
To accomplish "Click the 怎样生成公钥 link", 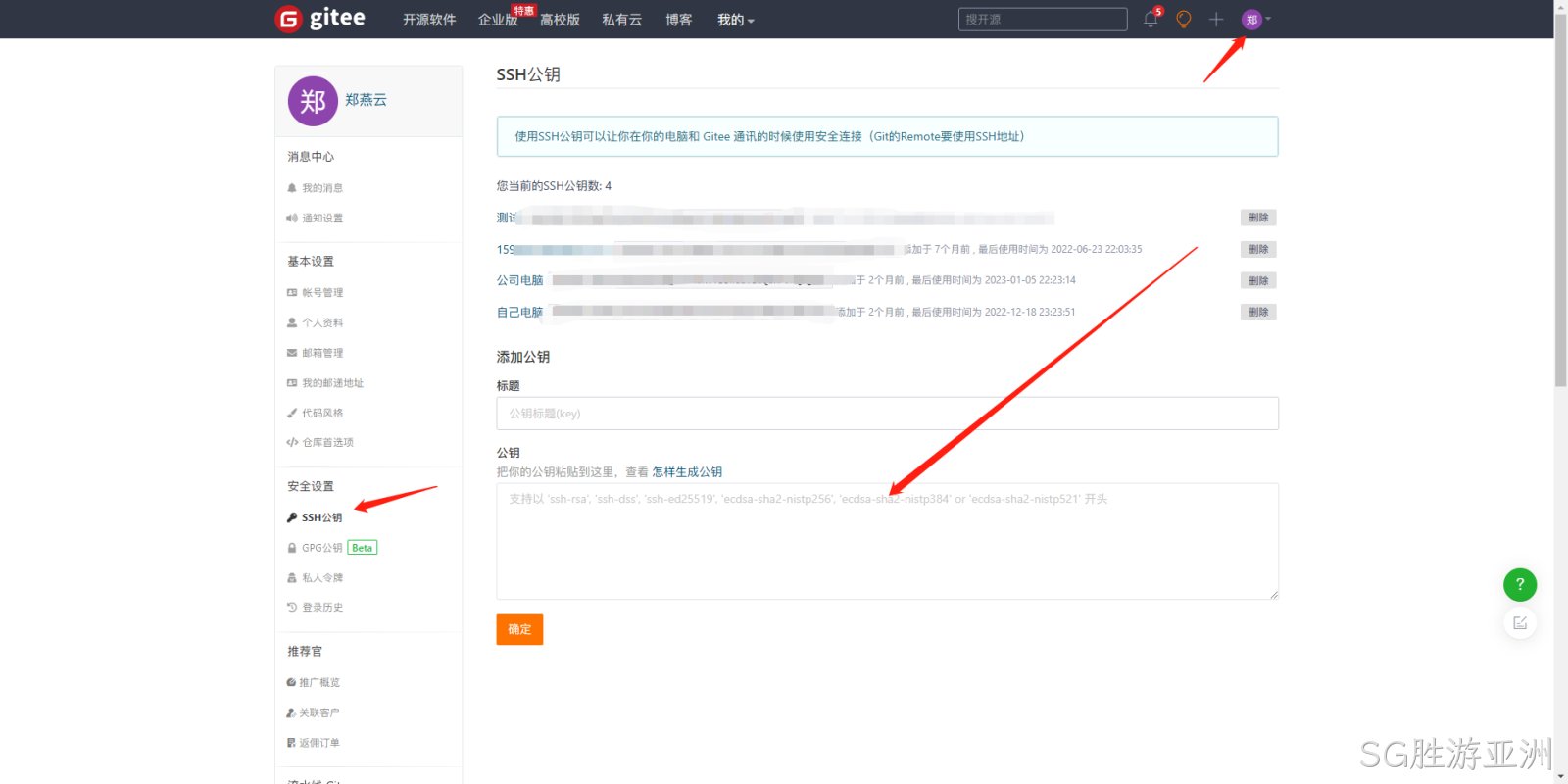I will [687, 471].
